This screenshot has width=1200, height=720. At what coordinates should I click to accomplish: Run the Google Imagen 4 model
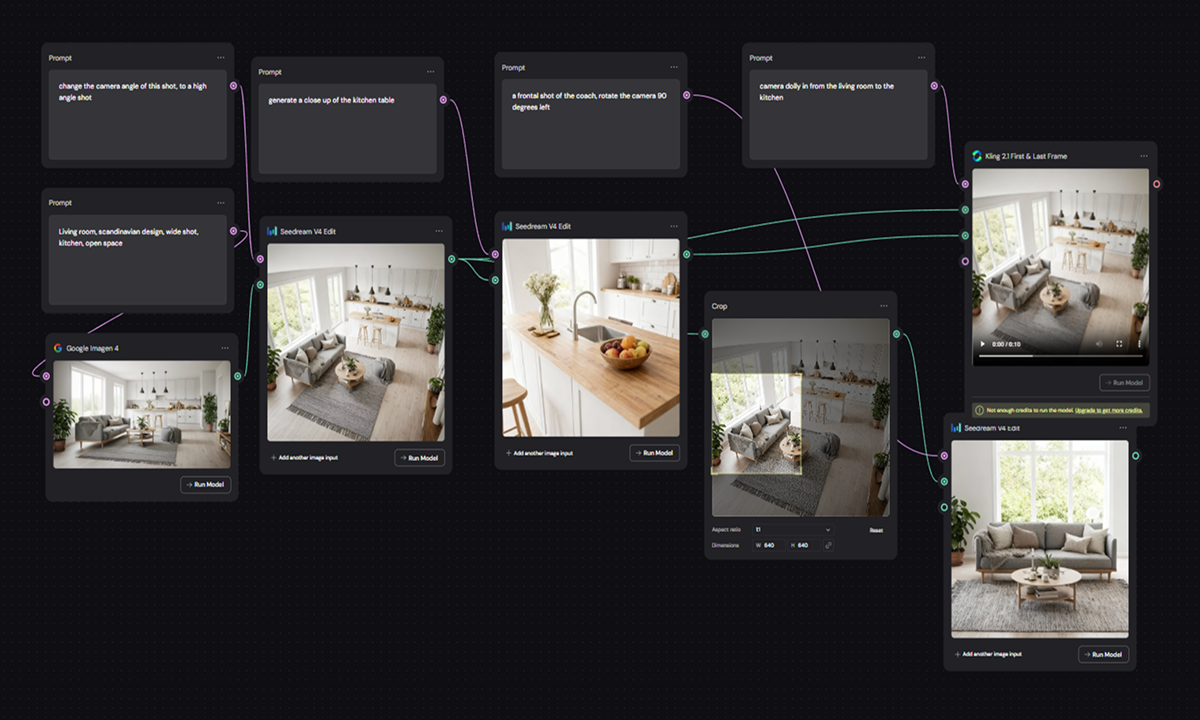[206, 485]
